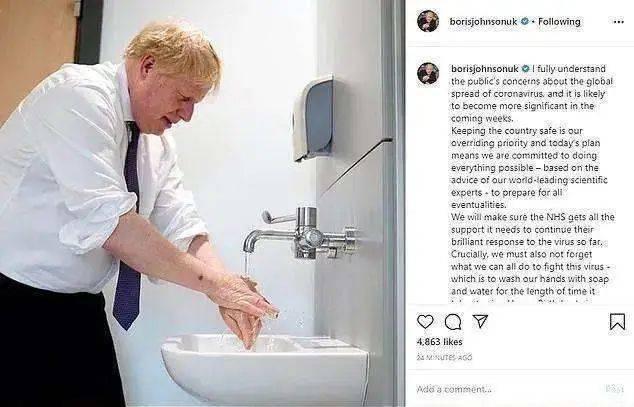Open comments via speech bubble icon

click(x=452, y=322)
